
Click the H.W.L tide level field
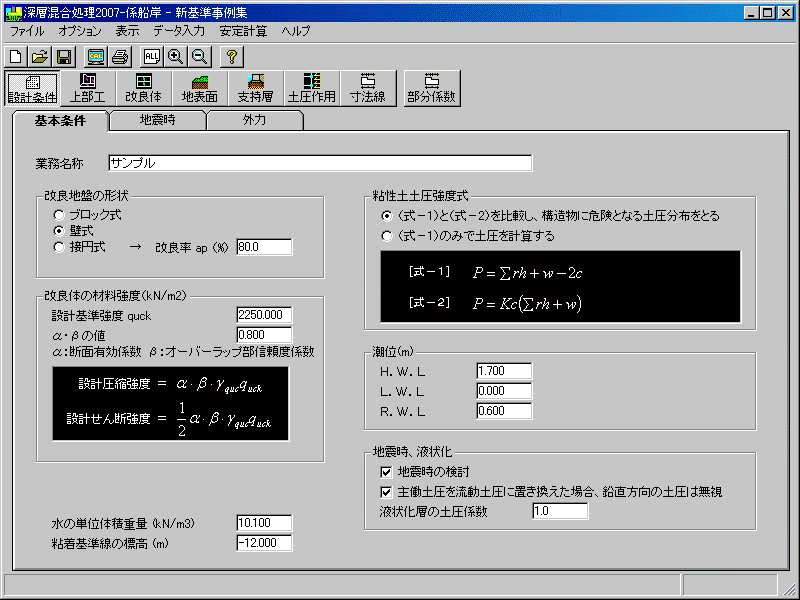pos(504,371)
